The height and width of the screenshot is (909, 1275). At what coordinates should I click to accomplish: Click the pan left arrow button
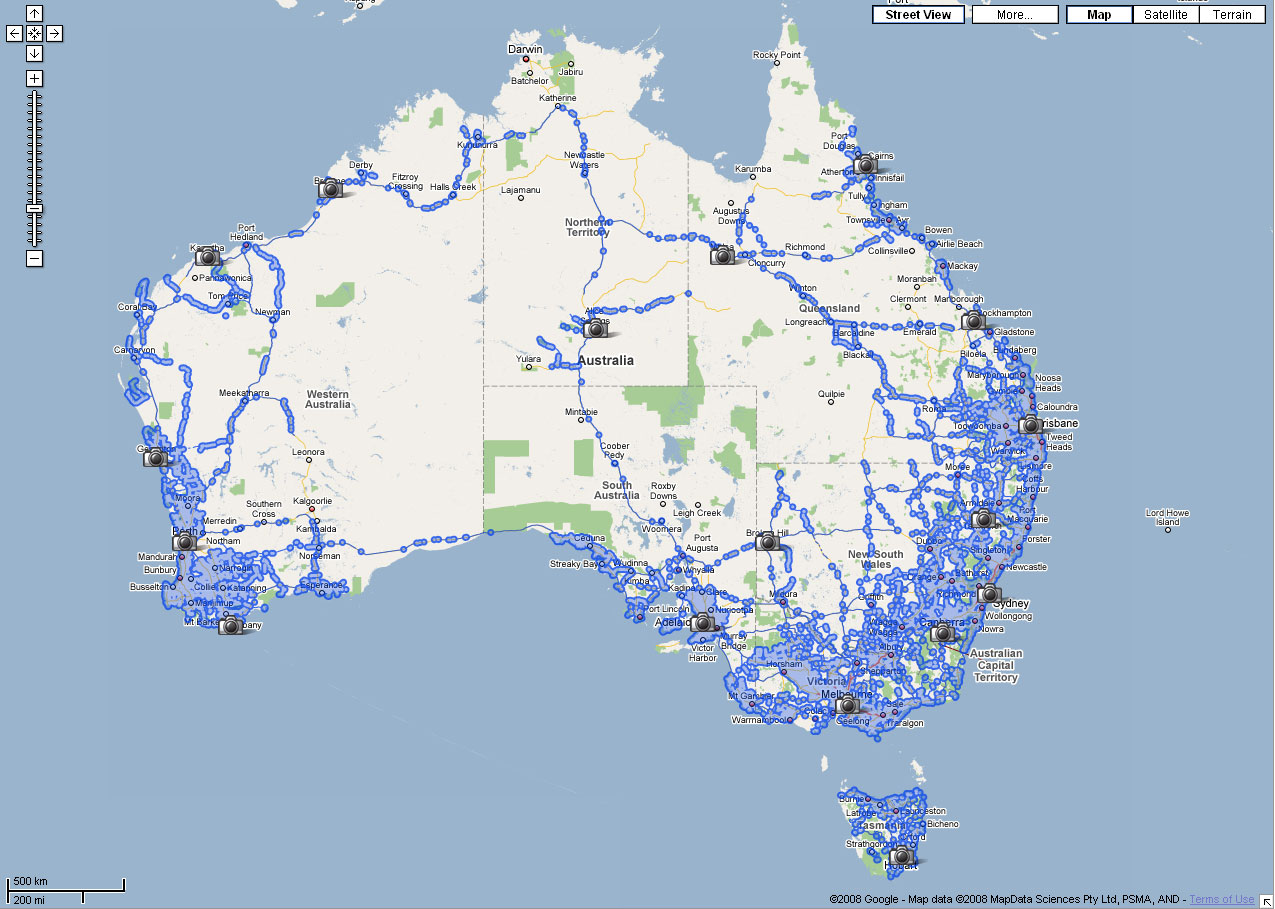14,34
